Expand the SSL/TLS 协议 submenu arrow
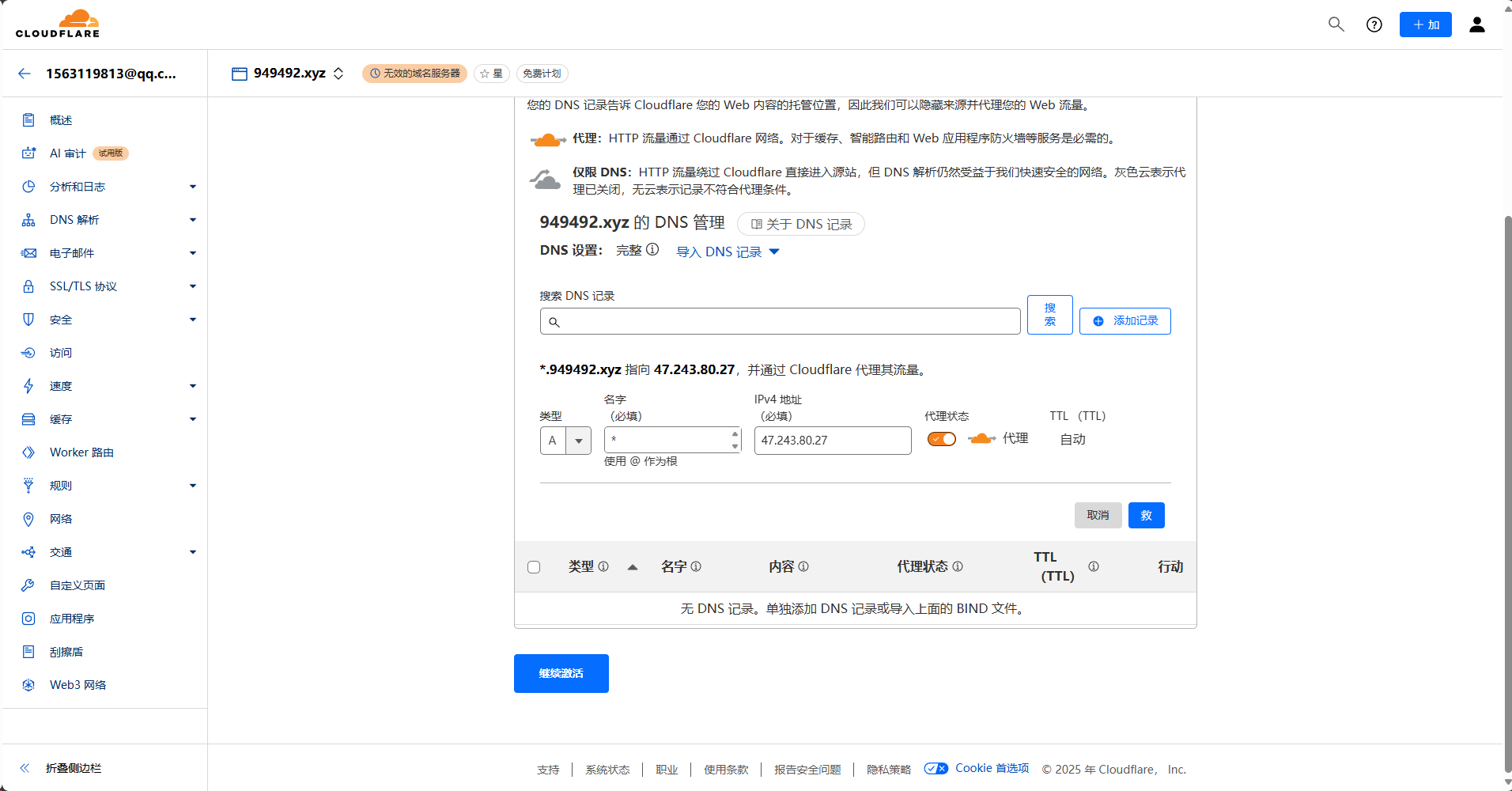Screen dimensions: 1512x791 tap(192, 286)
